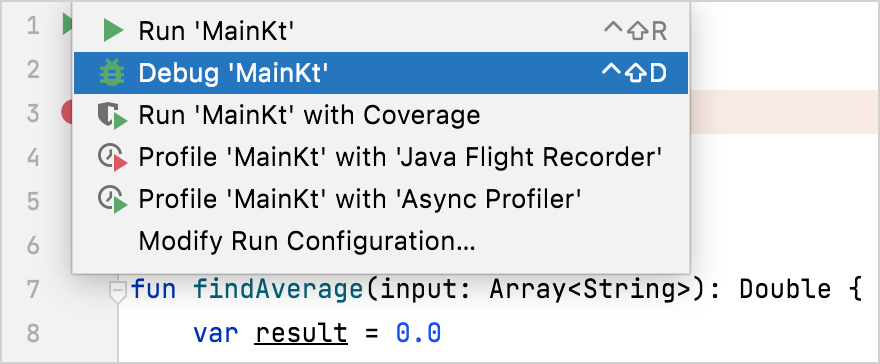The height and width of the screenshot is (364, 880).
Task: Toggle the red breakpoint on line 3
Action: pos(67,113)
